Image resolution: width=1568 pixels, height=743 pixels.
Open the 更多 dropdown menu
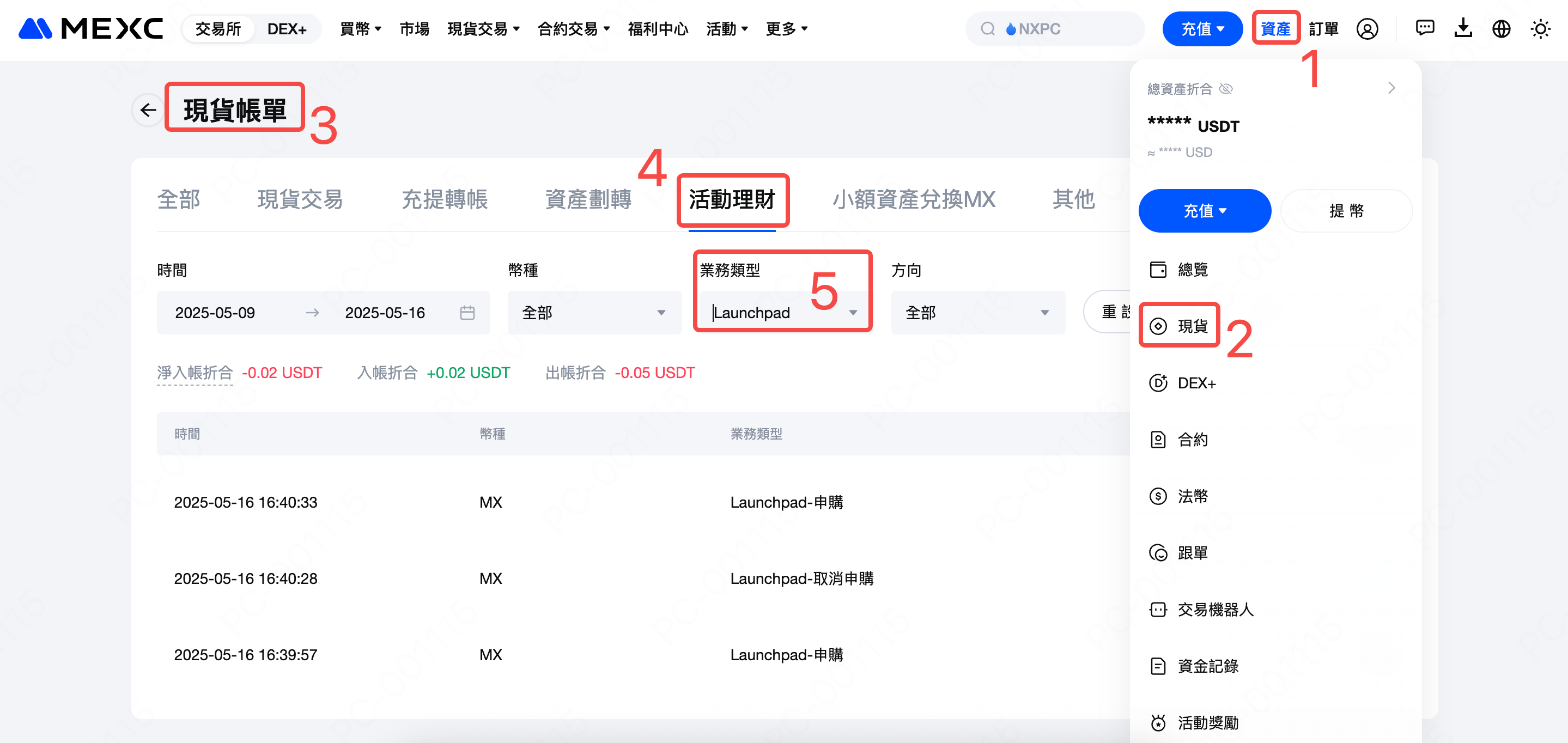coord(786,29)
